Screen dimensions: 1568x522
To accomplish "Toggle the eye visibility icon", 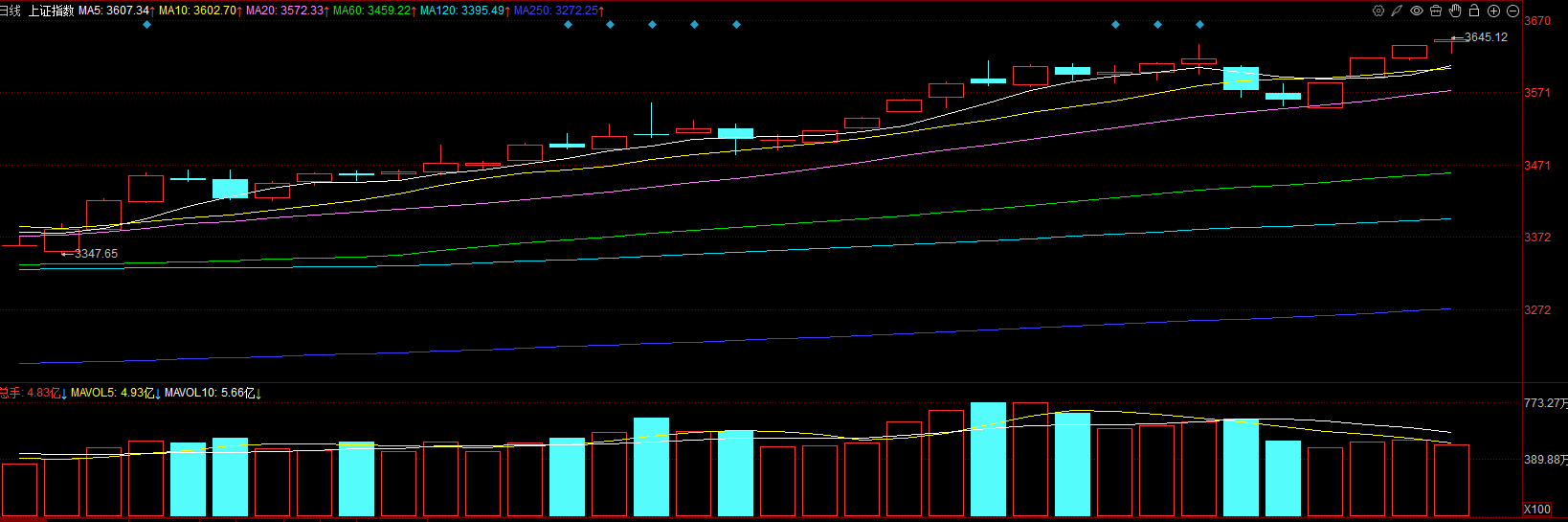I will [1417, 11].
